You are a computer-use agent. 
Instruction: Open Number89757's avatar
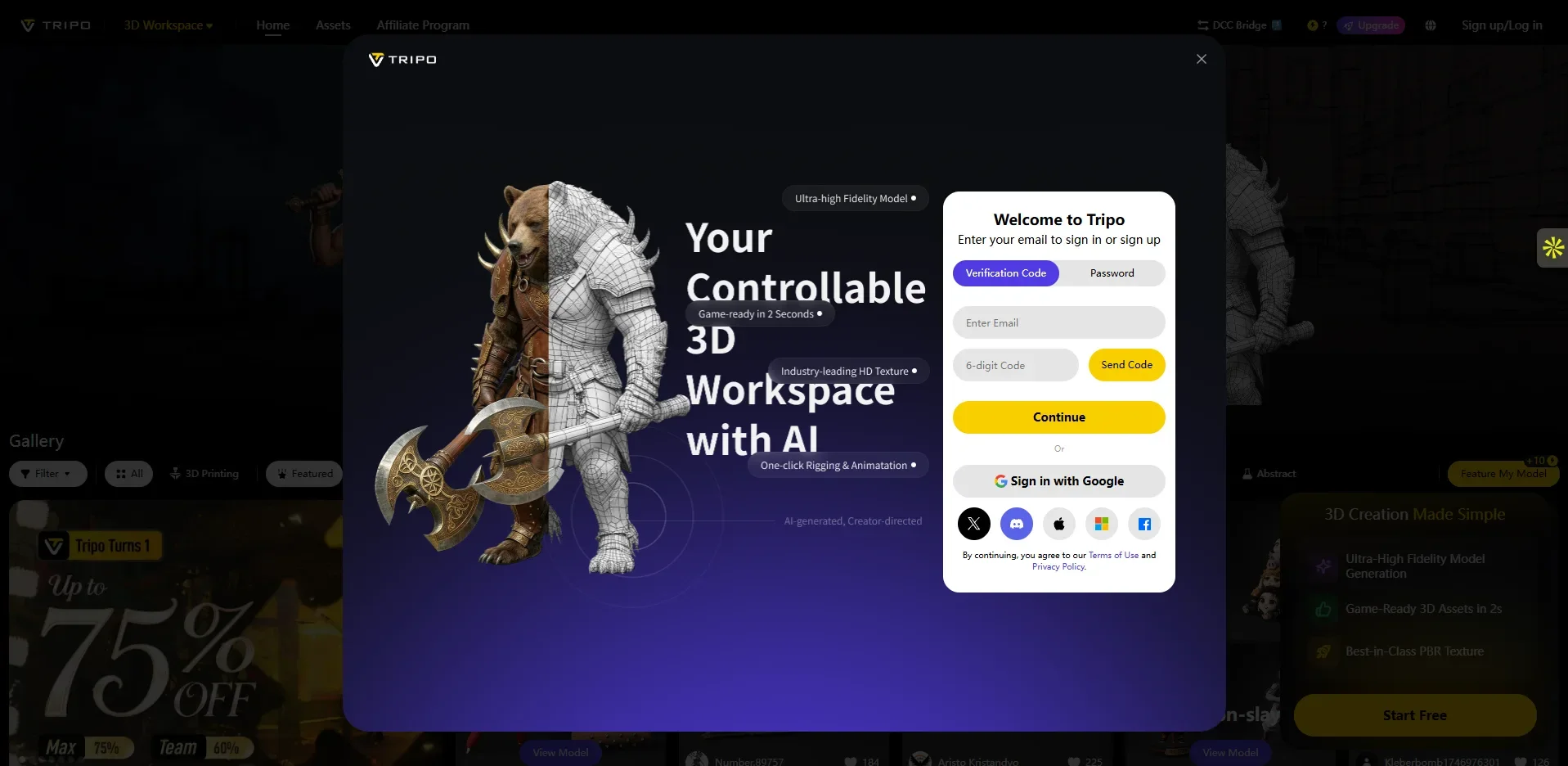[x=697, y=759]
